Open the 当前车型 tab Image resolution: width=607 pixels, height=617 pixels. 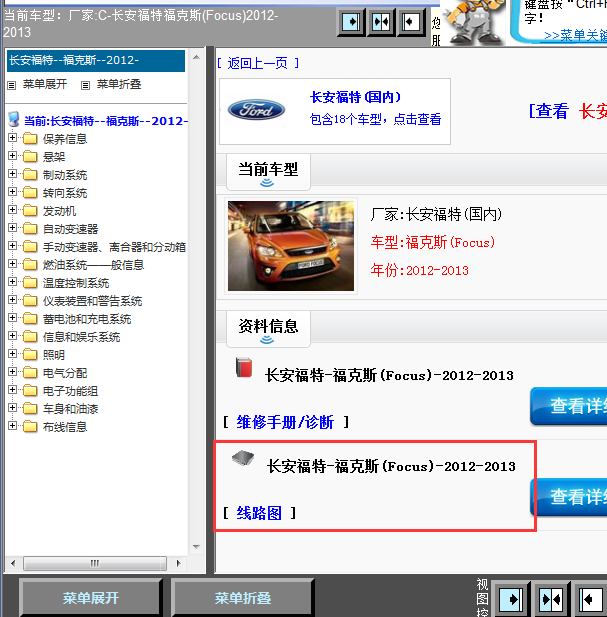point(268,172)
